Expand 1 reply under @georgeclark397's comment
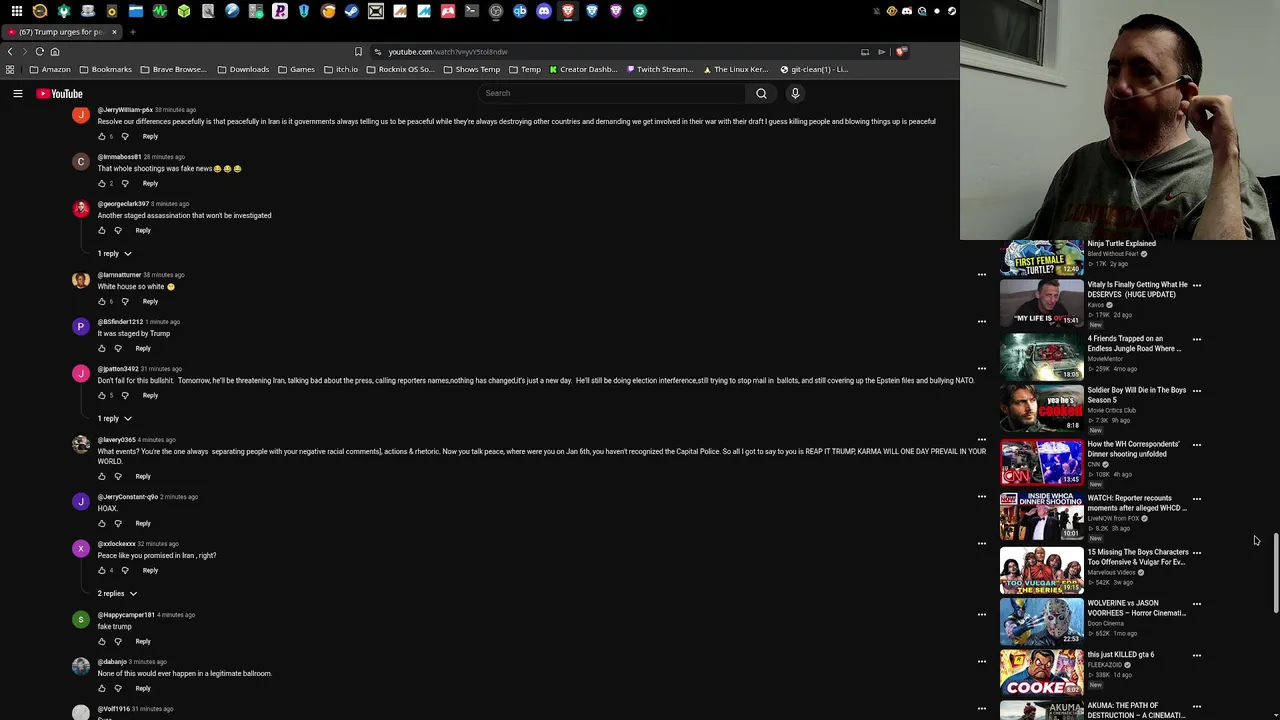The width and height of the screenshot is (1280, 720). (114, 254)
